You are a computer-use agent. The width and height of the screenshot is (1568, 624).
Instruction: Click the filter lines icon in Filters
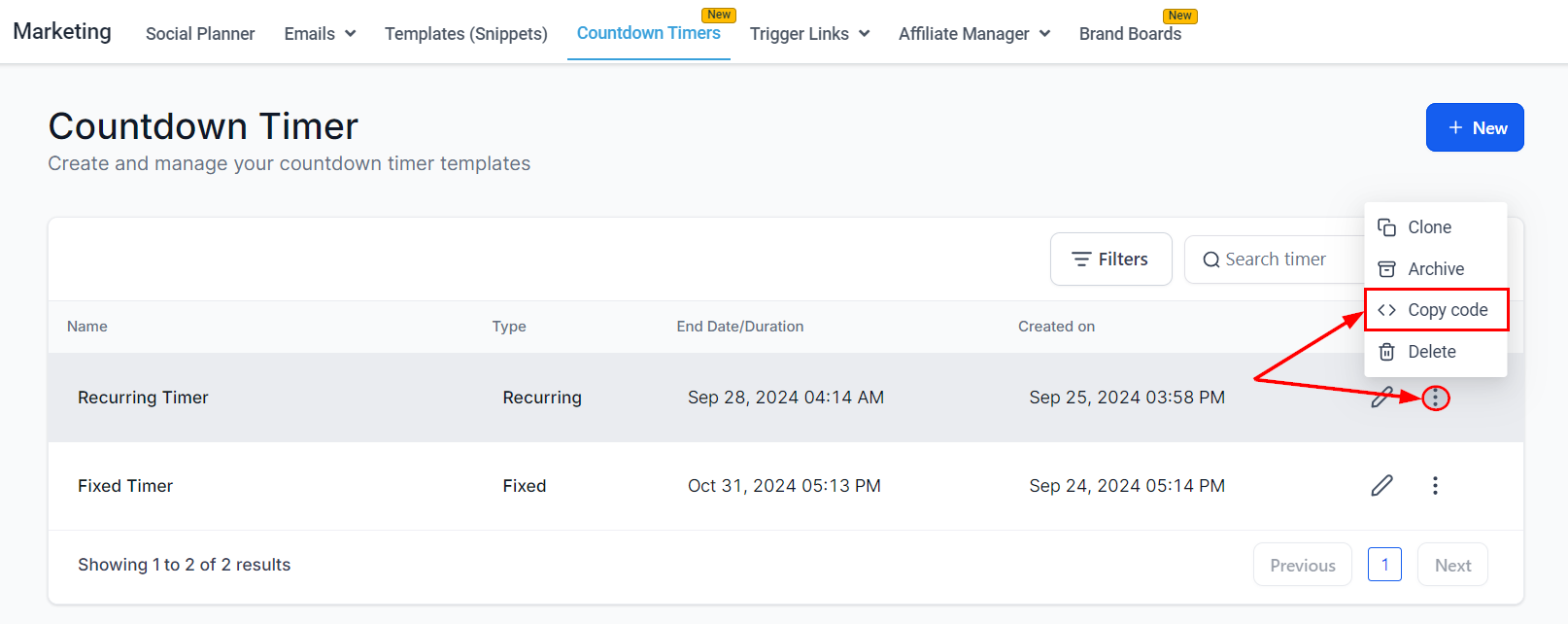1080,260
